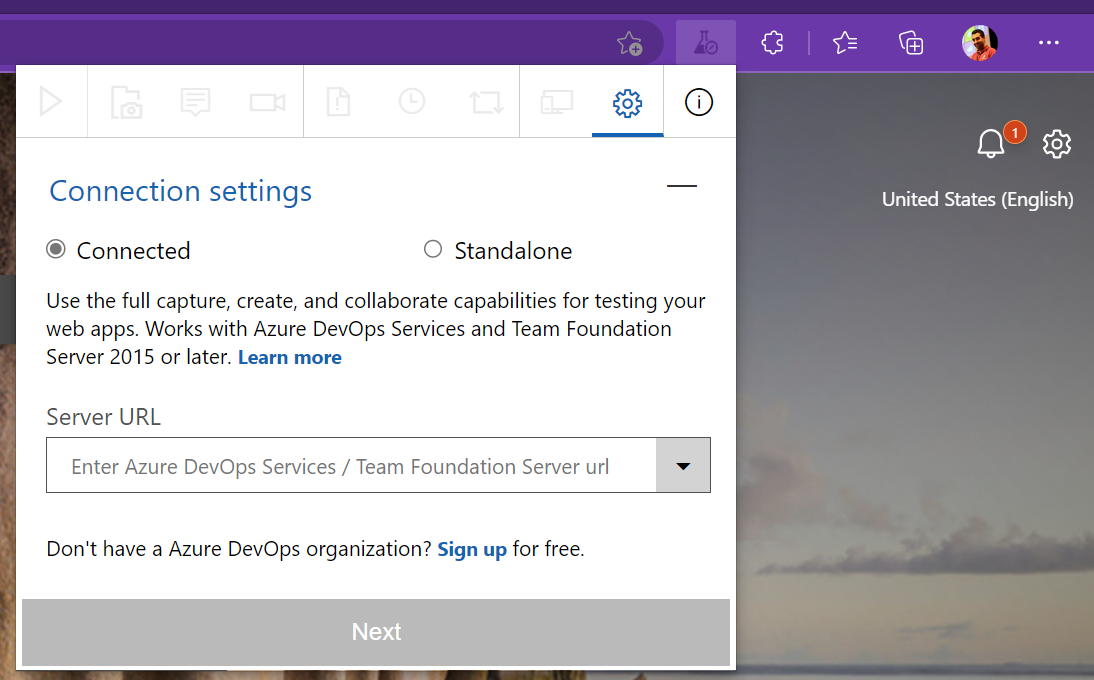This screenshot has height=680, width=1094.
Task: Click the Sign up link
Action: point(472,549)
